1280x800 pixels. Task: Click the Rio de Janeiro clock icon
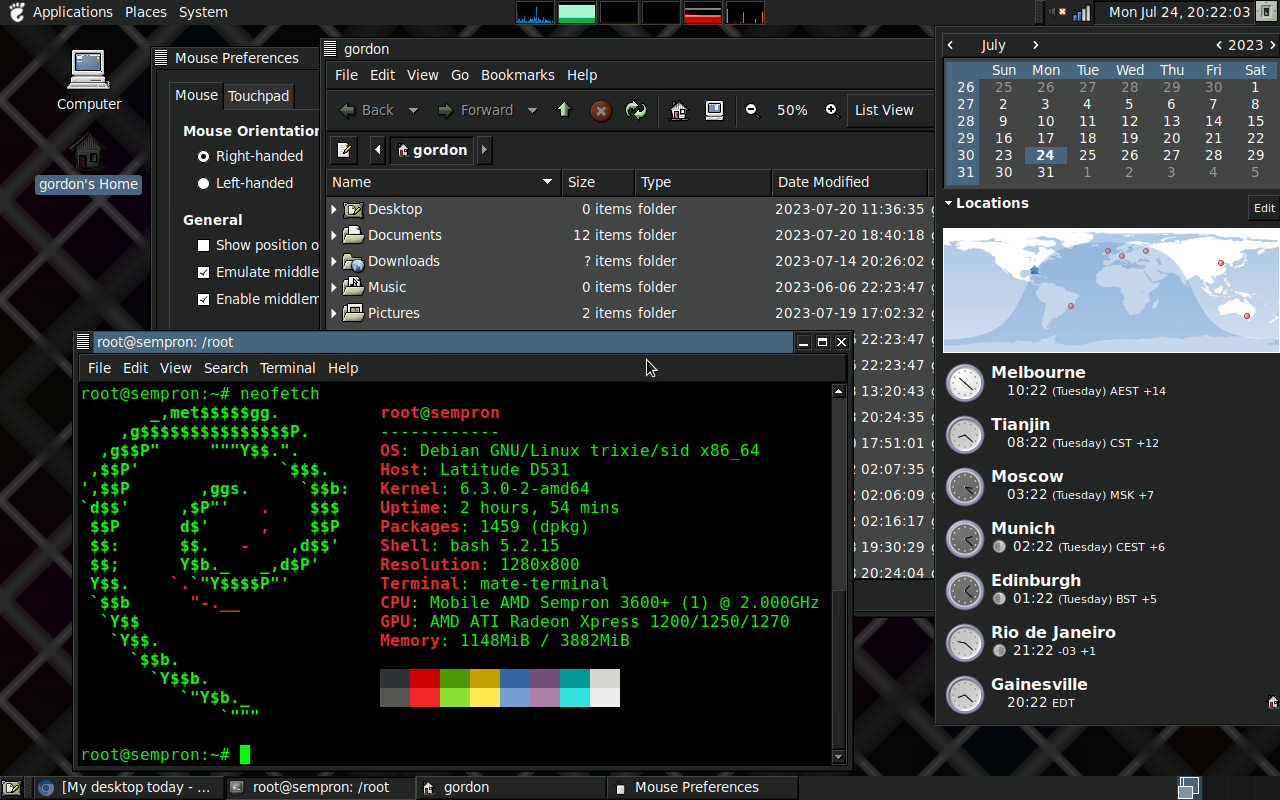965,643
